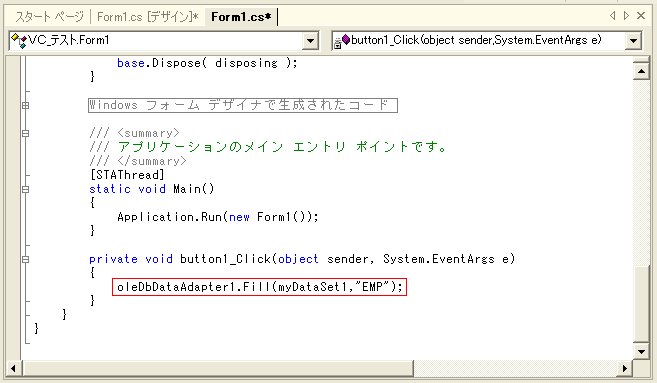Open the VC_テスト.Form1 class dropdown
This screenshot has height=383, width=657.
coord(310,41)
